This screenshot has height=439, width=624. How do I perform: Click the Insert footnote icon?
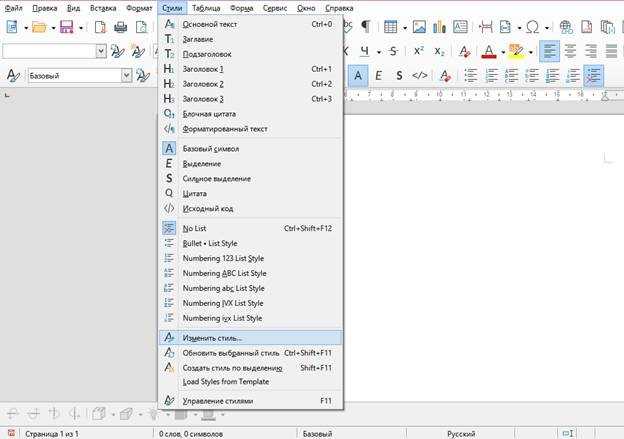coord(587,27)
